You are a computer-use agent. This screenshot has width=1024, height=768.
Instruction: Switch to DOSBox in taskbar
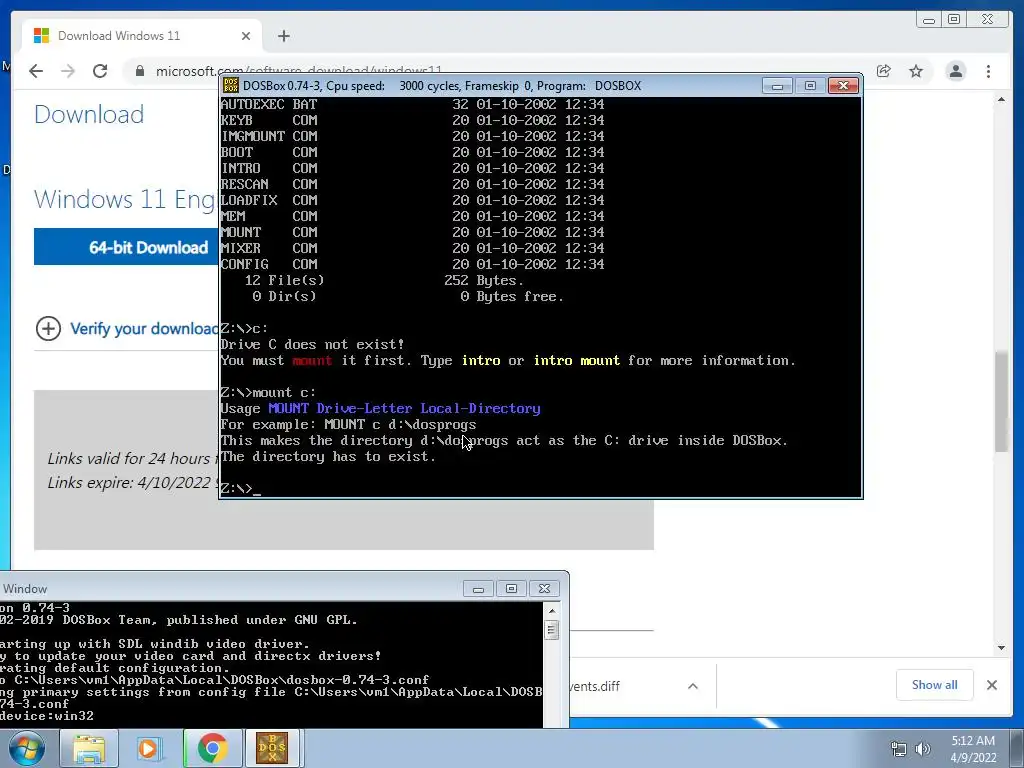click(272, 748)
